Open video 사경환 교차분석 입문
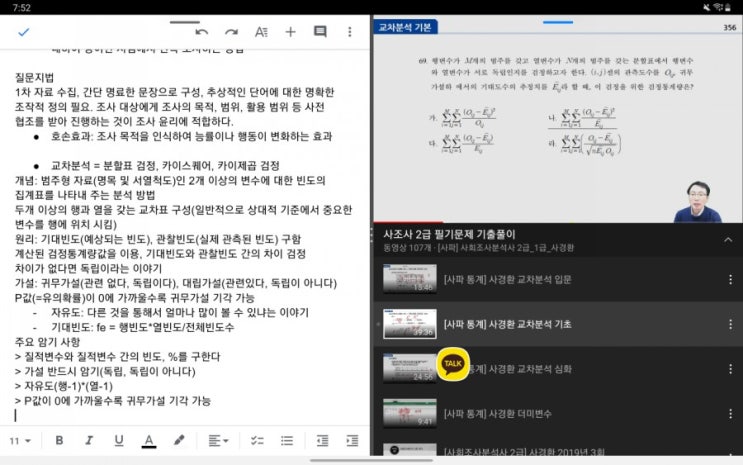Image resolution: width=743 pixels, height=465 pixels. click(x=558, y=280)
